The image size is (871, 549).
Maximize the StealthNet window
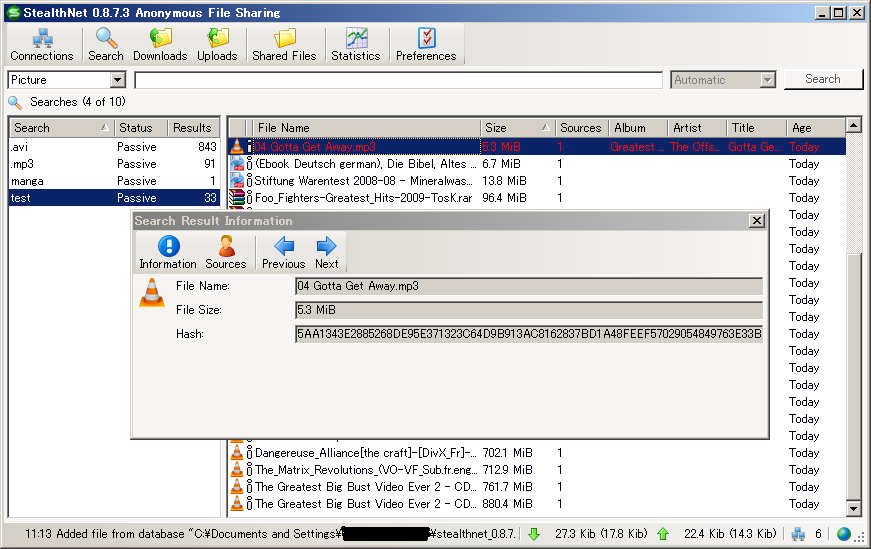839,13
